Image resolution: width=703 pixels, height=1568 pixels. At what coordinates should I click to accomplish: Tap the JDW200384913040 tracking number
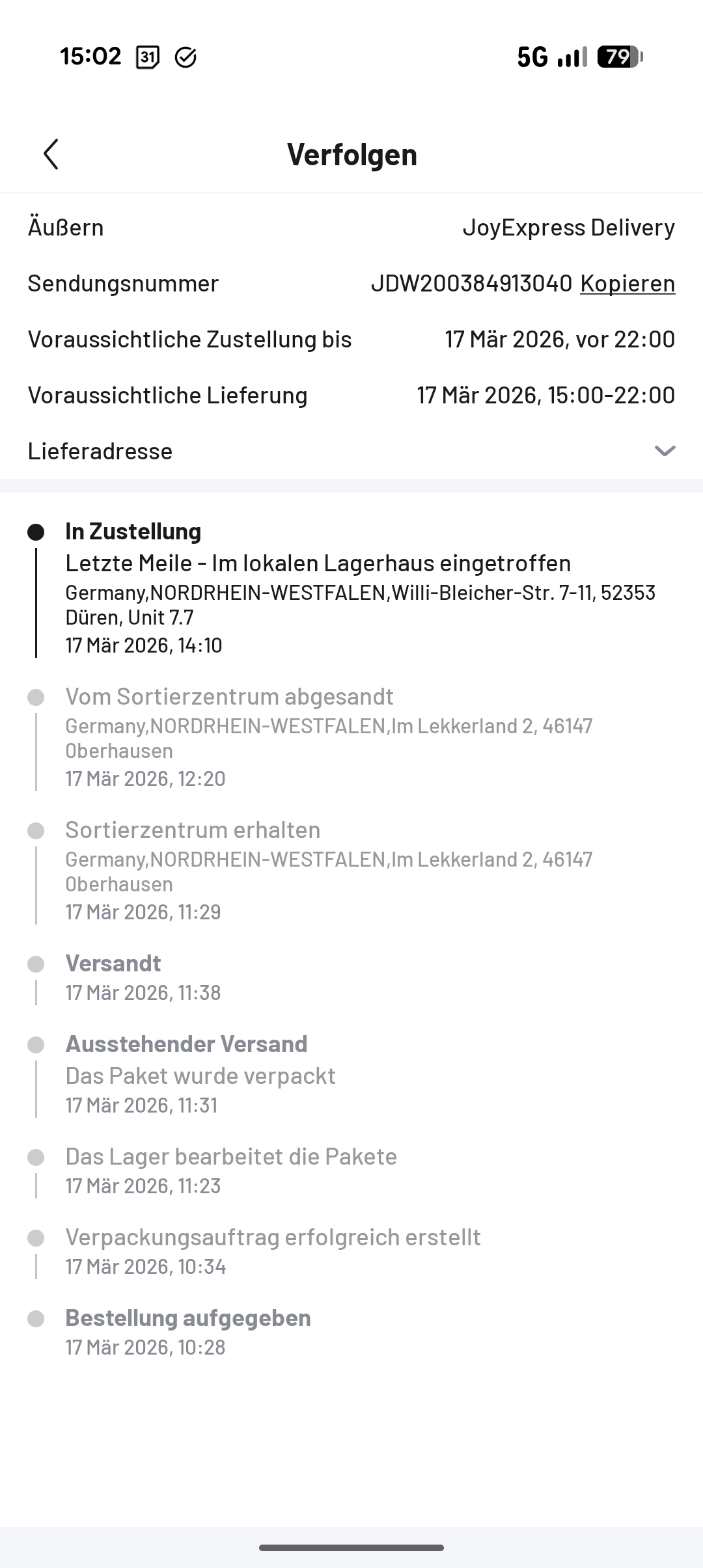click(x=471, y=284)
